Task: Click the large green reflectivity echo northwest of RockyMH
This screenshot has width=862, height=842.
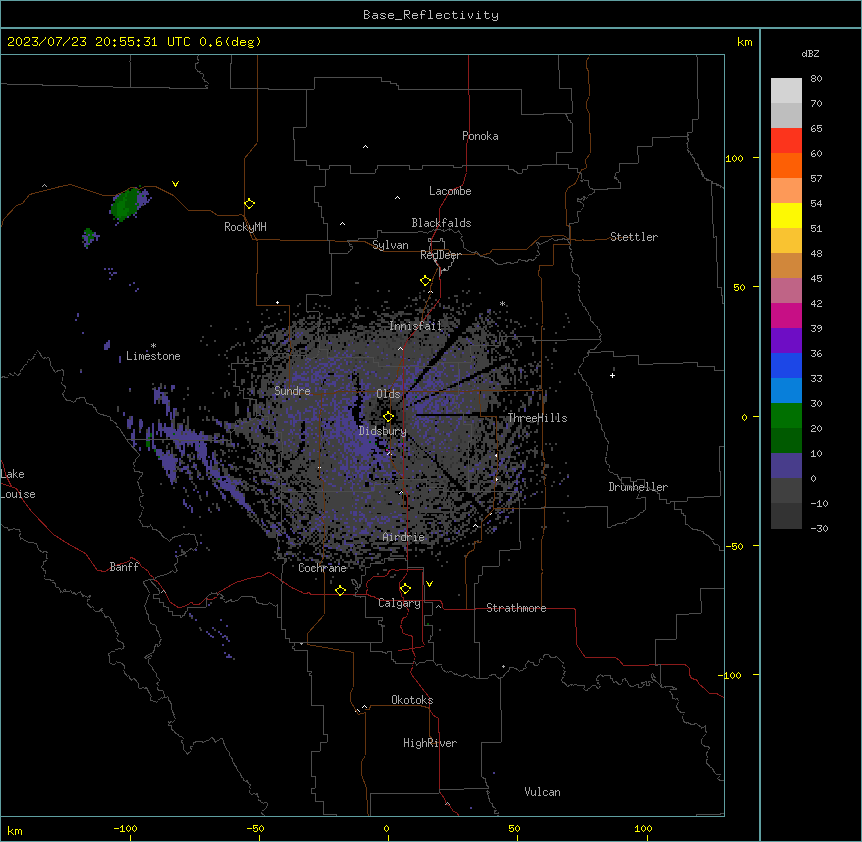Action: pos(126,204)
